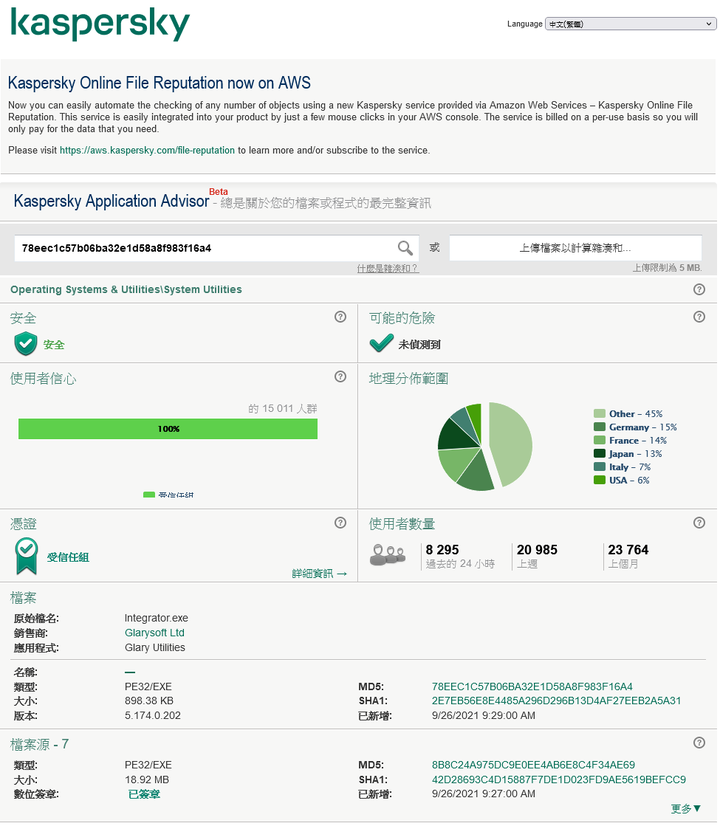Click the source MD5 hash 8B8C24A9...
Image resolution: width=720 pixels, height=826 pixels.
[x=533, y=764]
